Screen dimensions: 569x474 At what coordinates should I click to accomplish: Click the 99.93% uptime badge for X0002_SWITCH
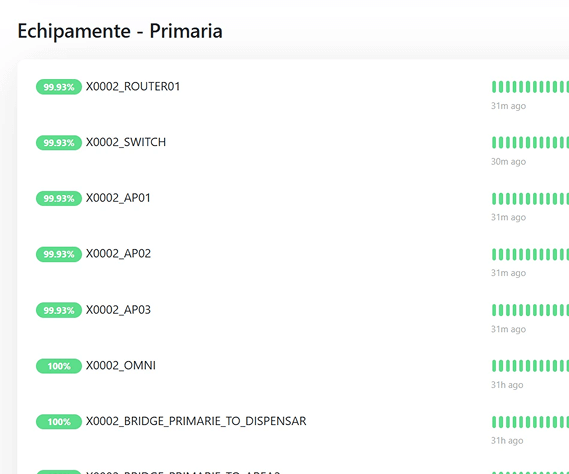tap(59, 143)
